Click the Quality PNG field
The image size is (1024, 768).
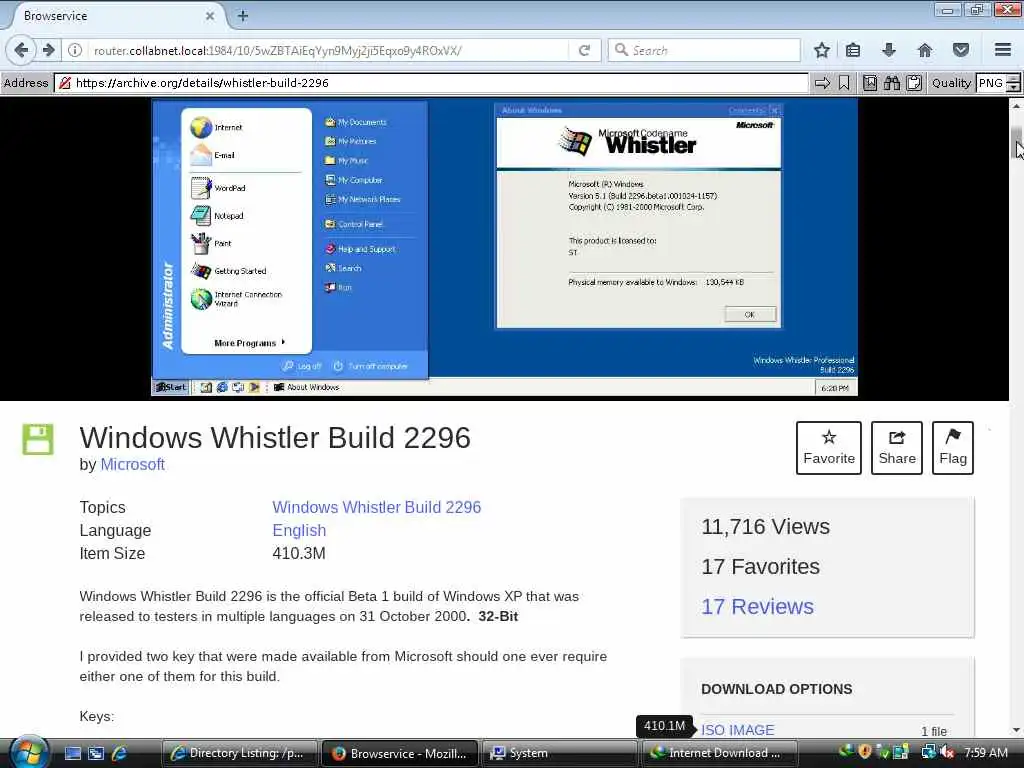[x=991, y=83]
